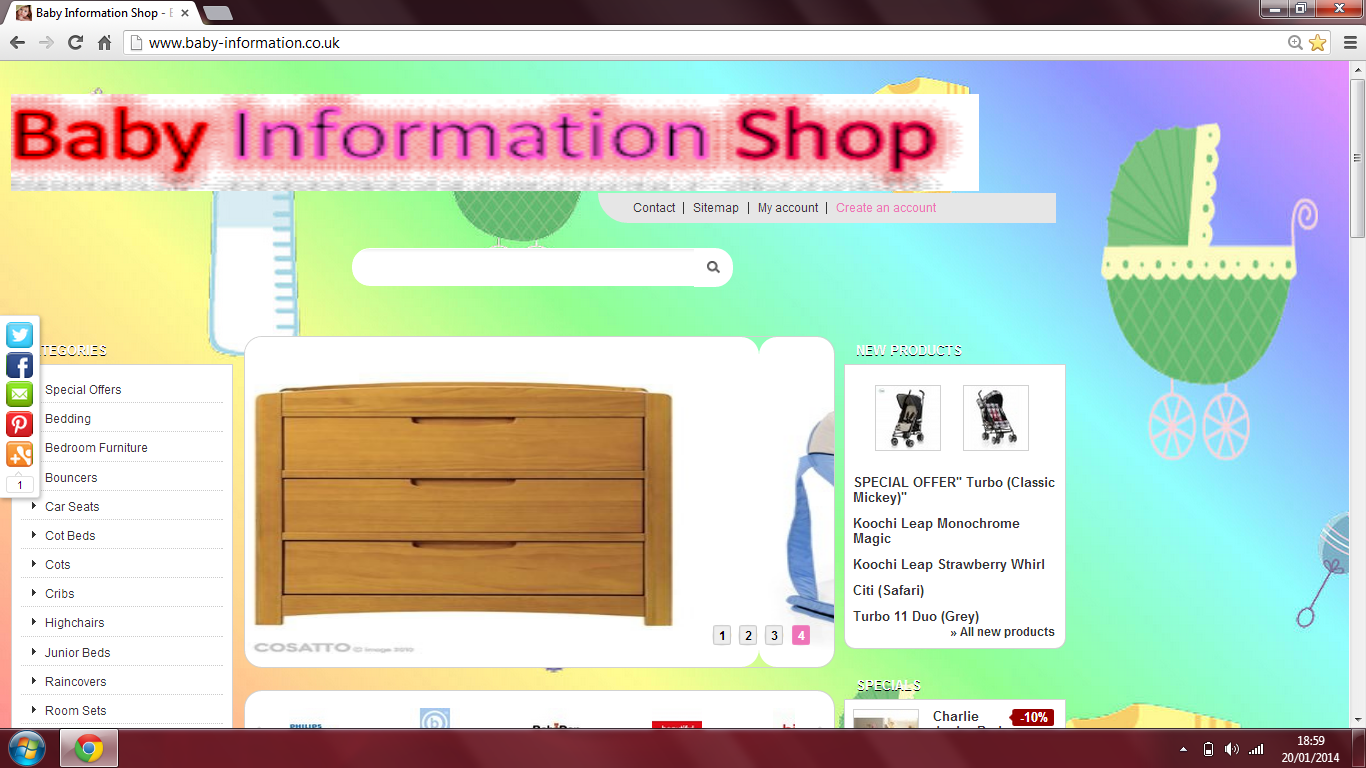Open a new browser tab
This screenshot has width=1366, height=768.
coord(217,13)
